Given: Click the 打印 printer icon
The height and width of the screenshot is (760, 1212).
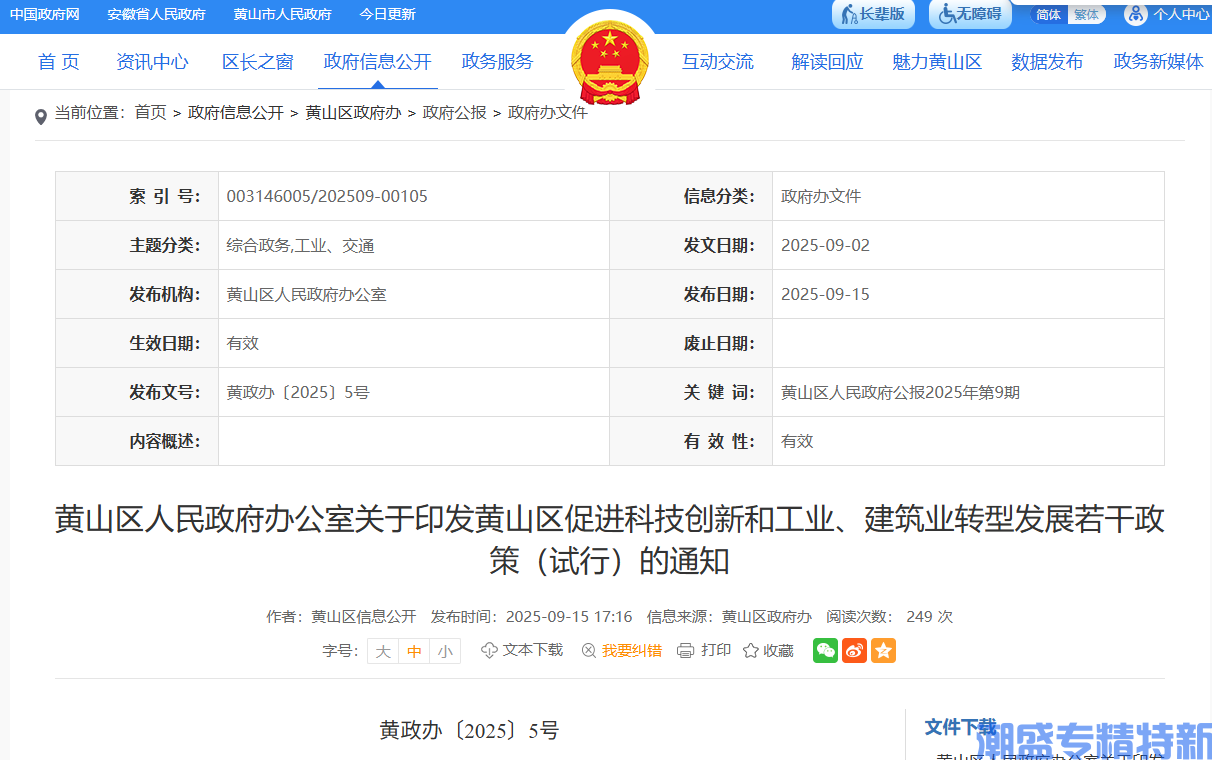Looking at the screenshot, I should point(686,650).
